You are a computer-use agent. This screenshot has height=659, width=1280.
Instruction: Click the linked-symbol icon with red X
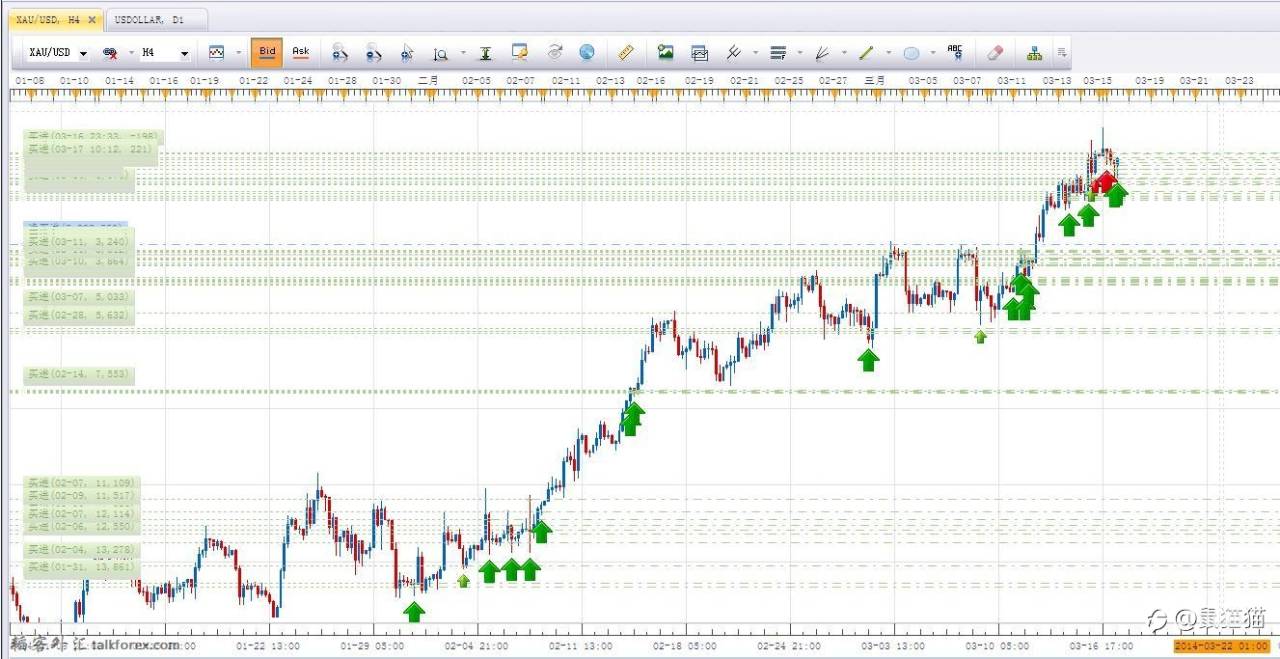point(110,52)
